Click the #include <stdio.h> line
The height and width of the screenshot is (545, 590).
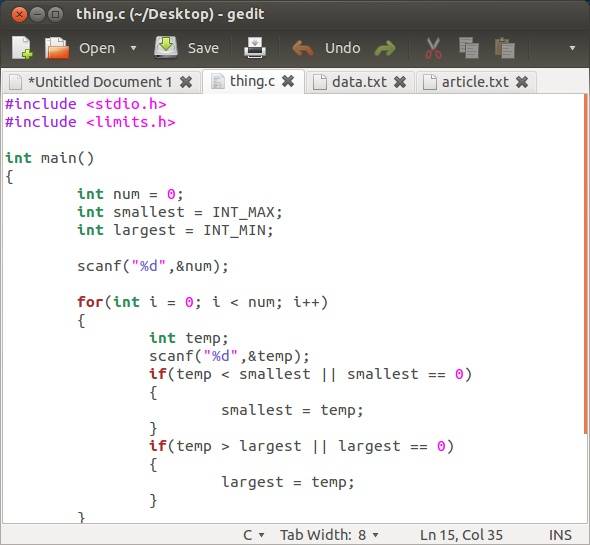(85, 104)
